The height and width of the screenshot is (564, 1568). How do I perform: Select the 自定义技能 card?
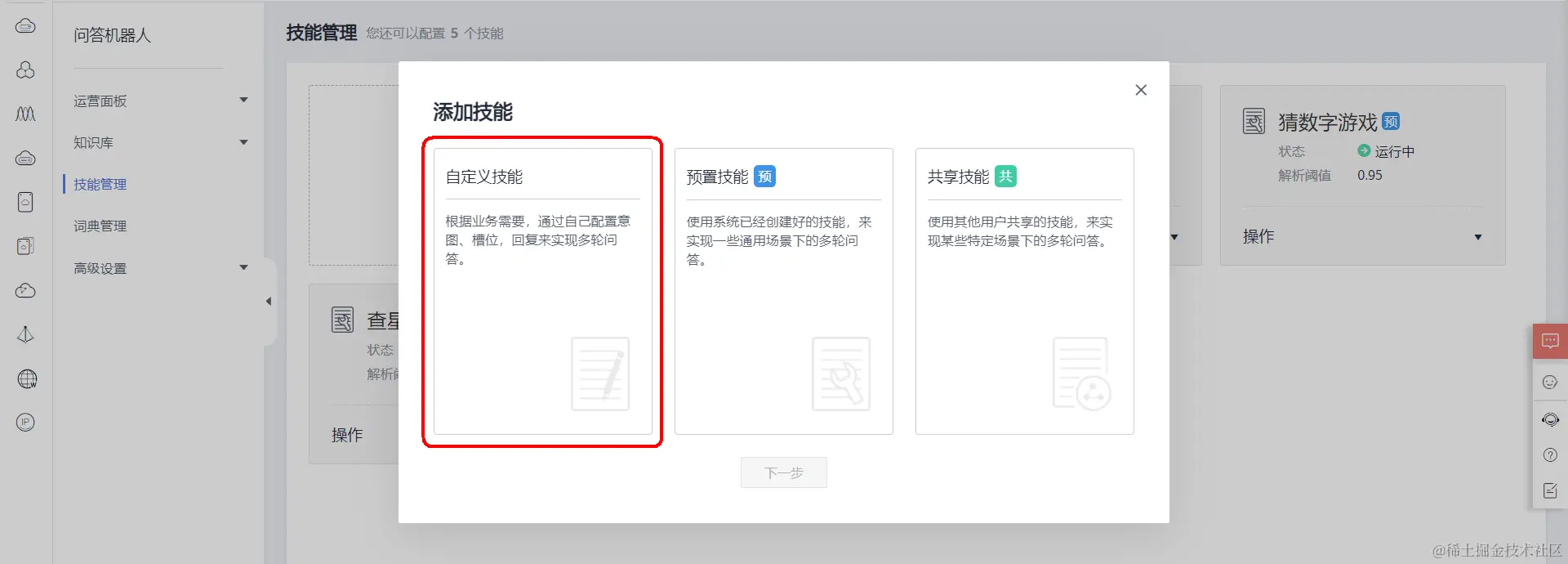[543, 291]
